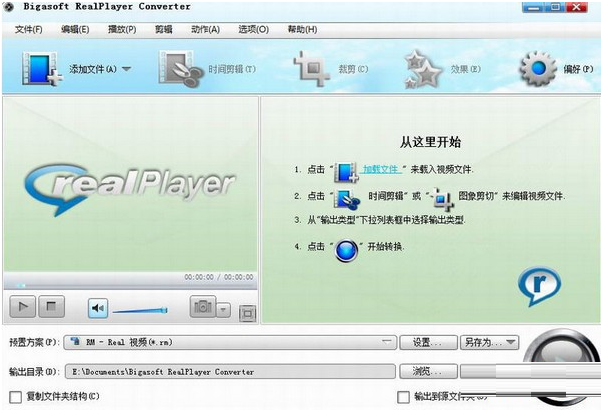This screenshot has height=415, width=602.
Task: Open the 帮助(H) menu
Action: [x=303, y=30]
